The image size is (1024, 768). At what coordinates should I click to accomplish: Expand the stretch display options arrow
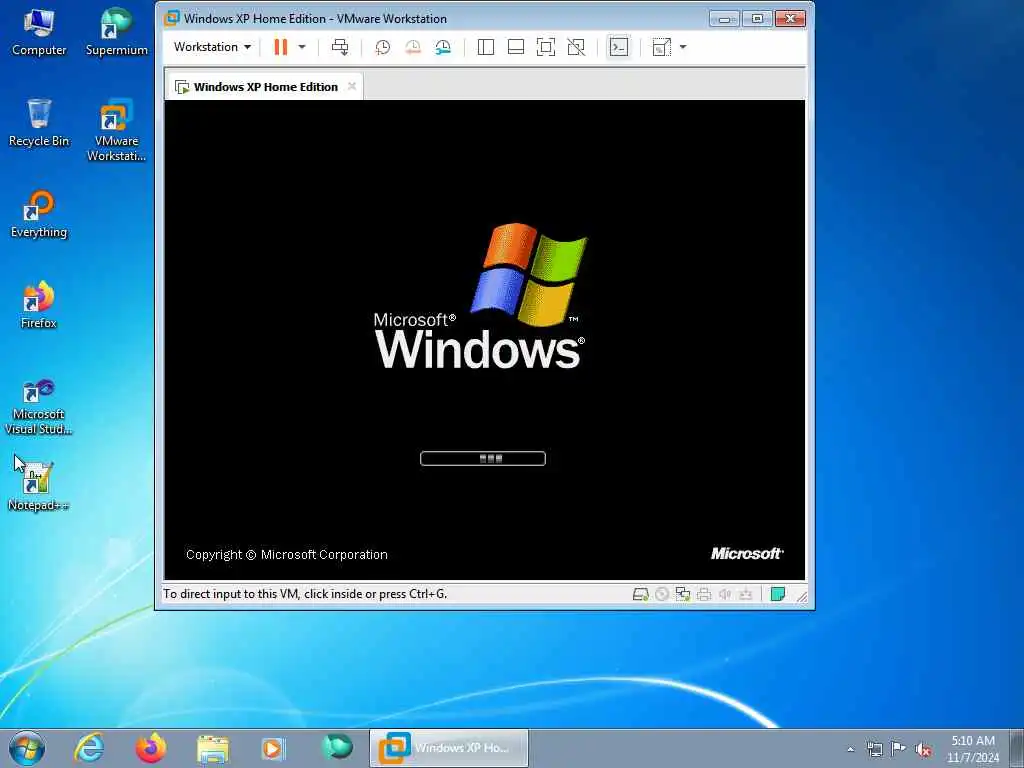point(683,47)
